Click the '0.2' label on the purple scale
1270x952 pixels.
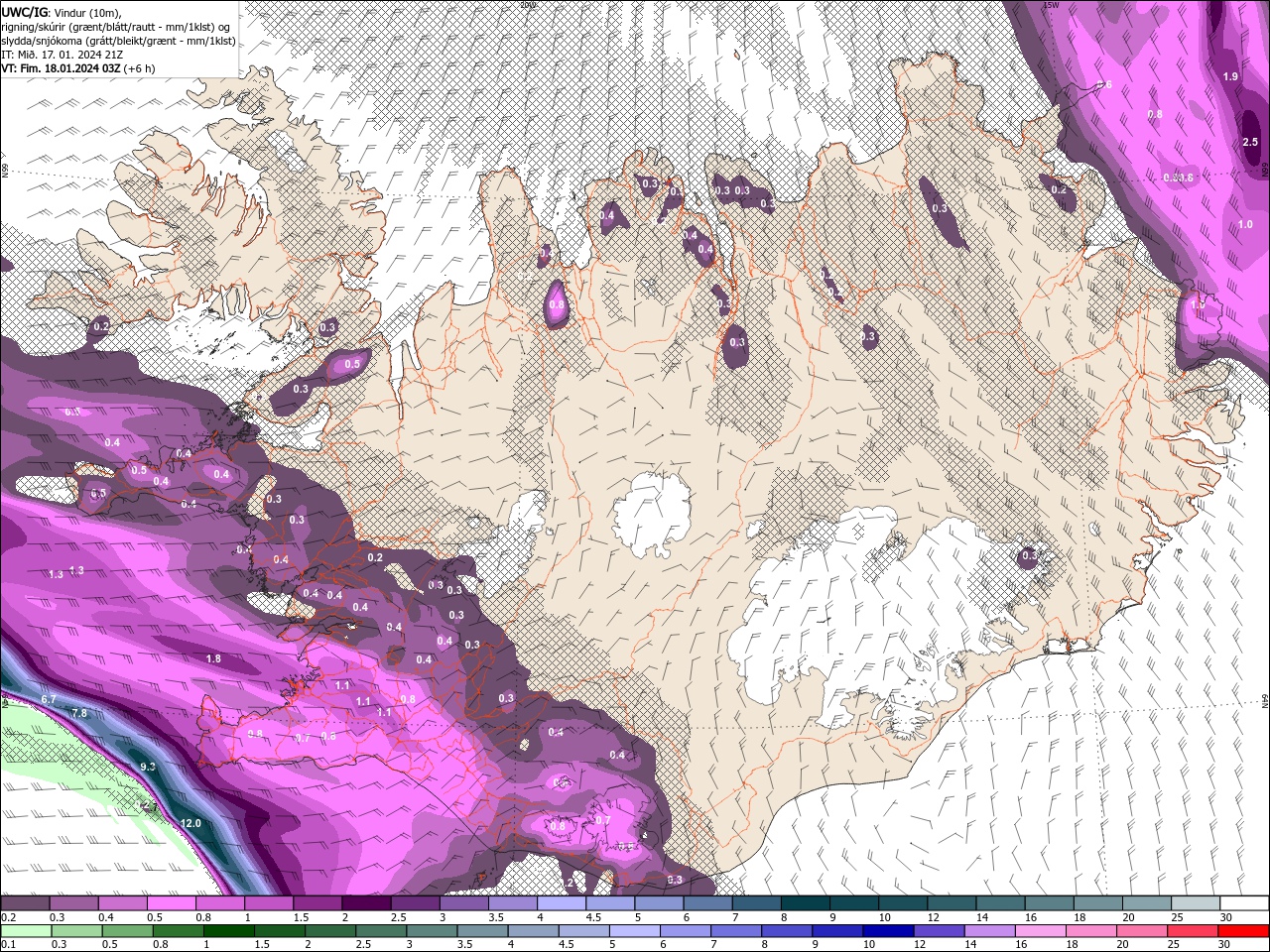coord(9,917)
